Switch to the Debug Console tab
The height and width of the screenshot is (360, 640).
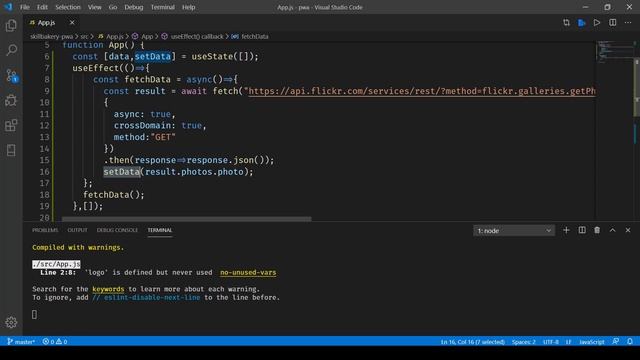[117, 230]
